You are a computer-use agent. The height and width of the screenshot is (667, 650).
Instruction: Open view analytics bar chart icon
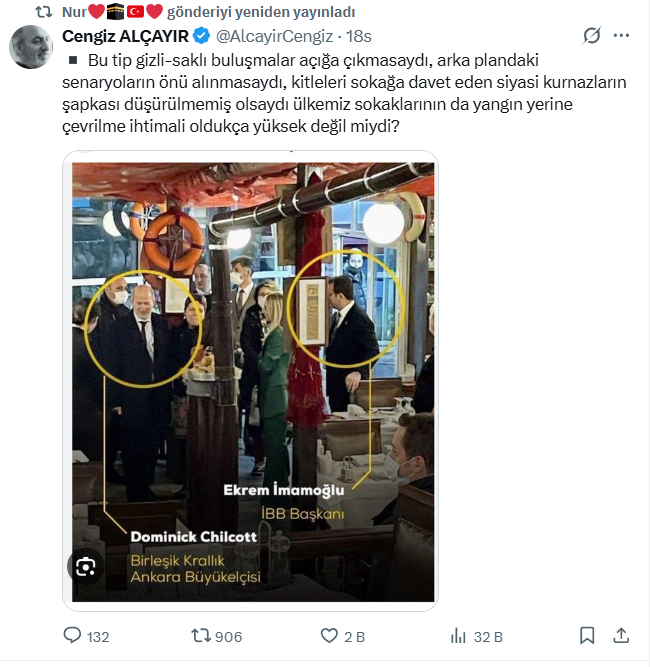[459, 636]
